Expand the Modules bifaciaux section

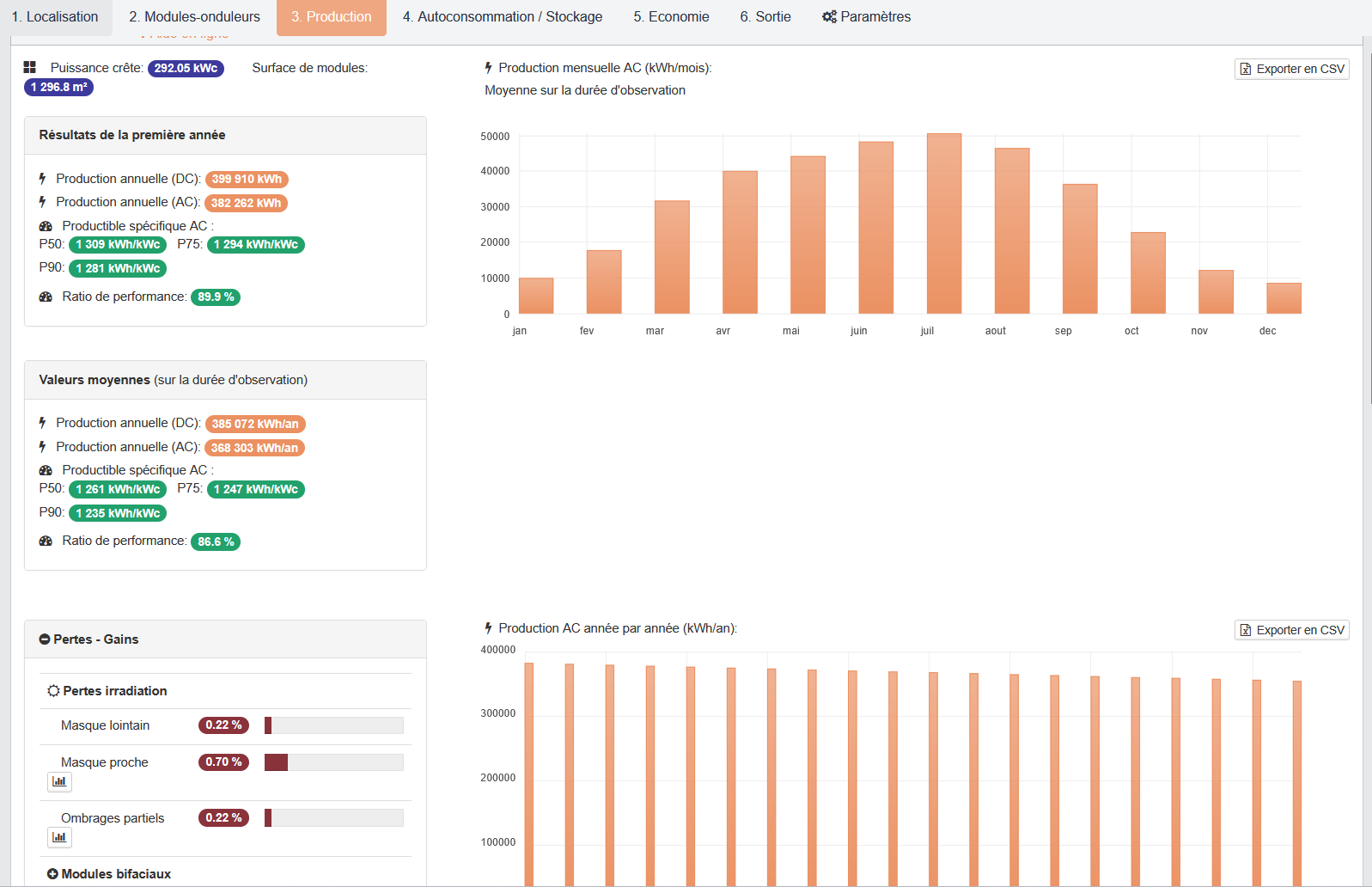point(52,874)
